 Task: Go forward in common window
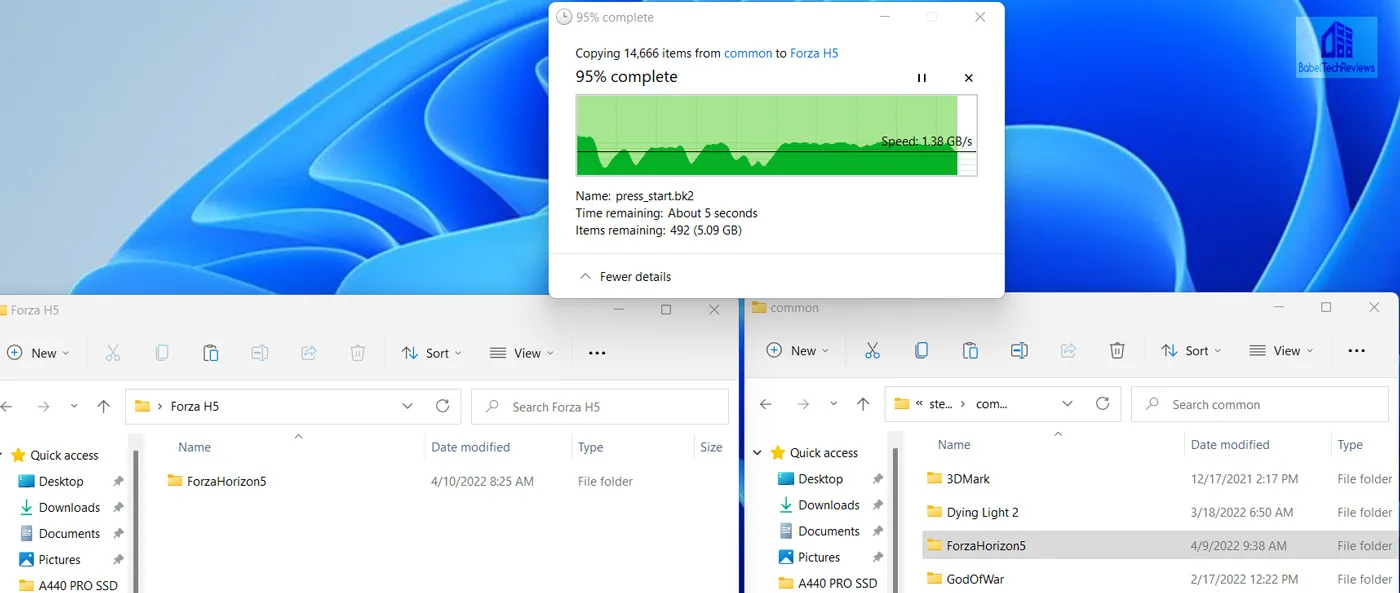click(803, 405)
